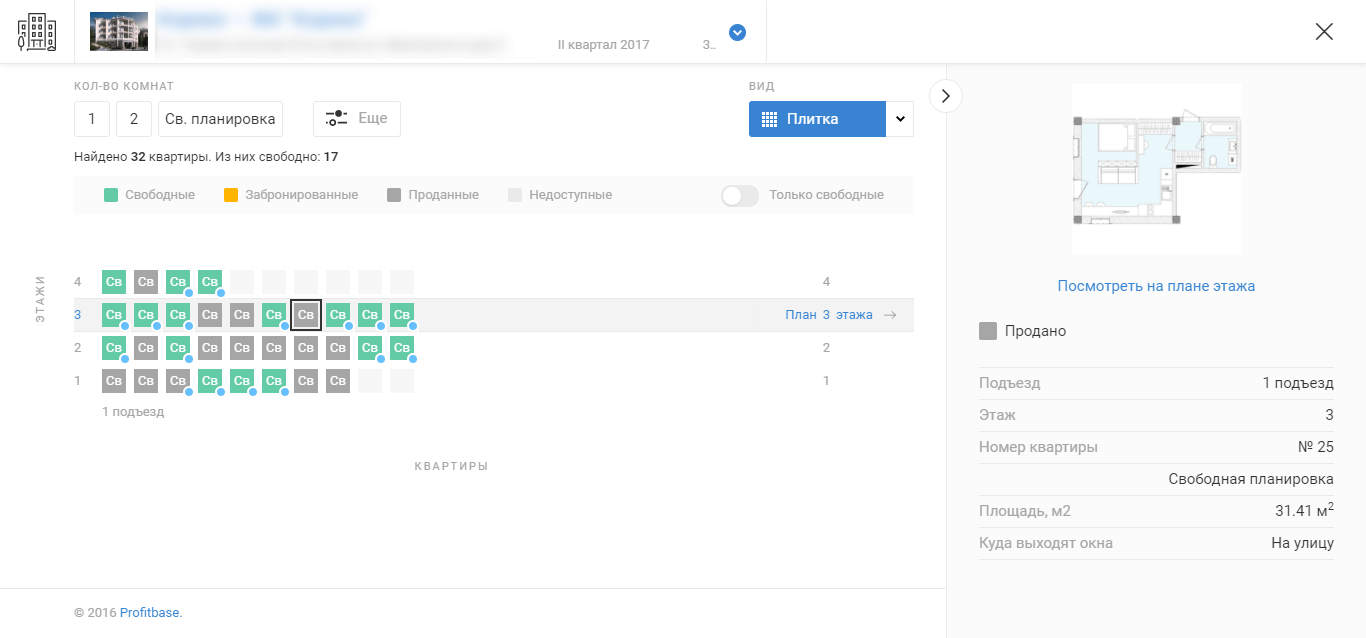Viewport: 1366px width, 638px height.
Task: Click the building complex icon in header
Action: pyautogui.click(x=37, y=32)
